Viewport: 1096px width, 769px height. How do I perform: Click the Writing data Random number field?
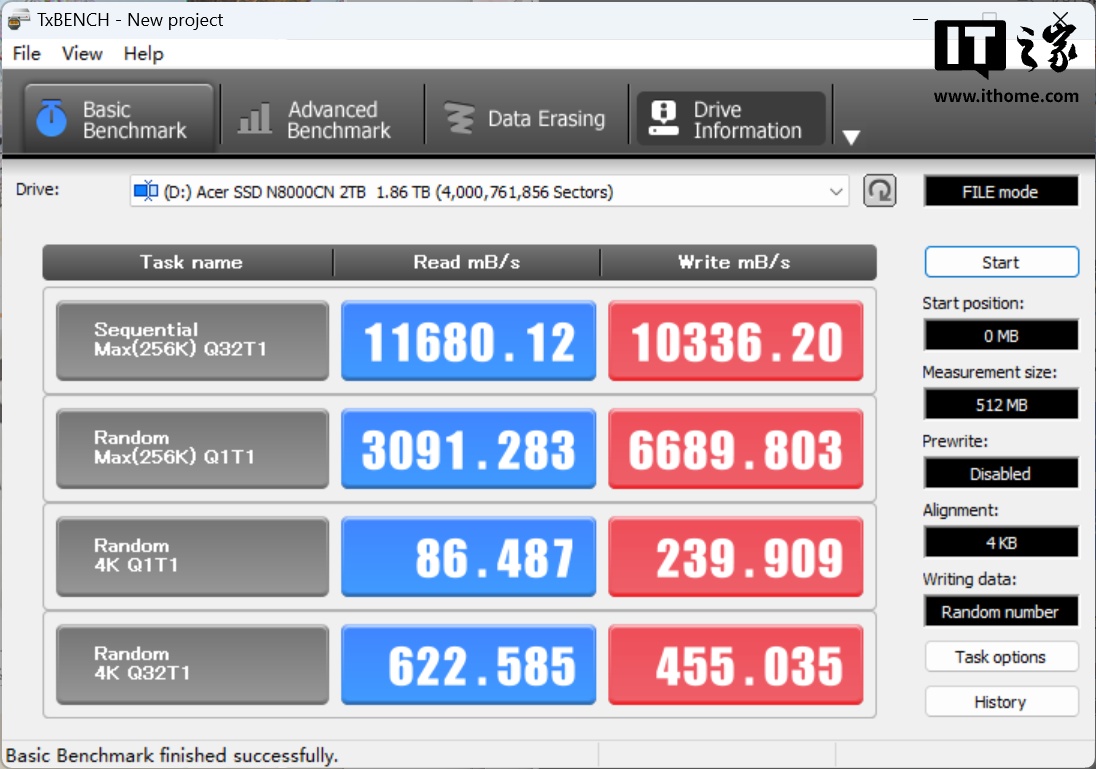click(x=1000, y=612)
